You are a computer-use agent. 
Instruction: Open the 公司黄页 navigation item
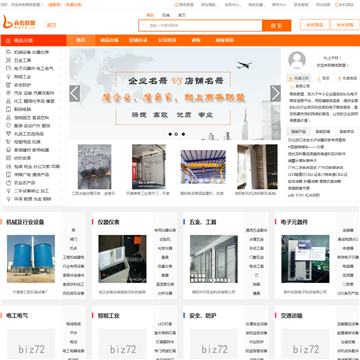pos(167,40)
